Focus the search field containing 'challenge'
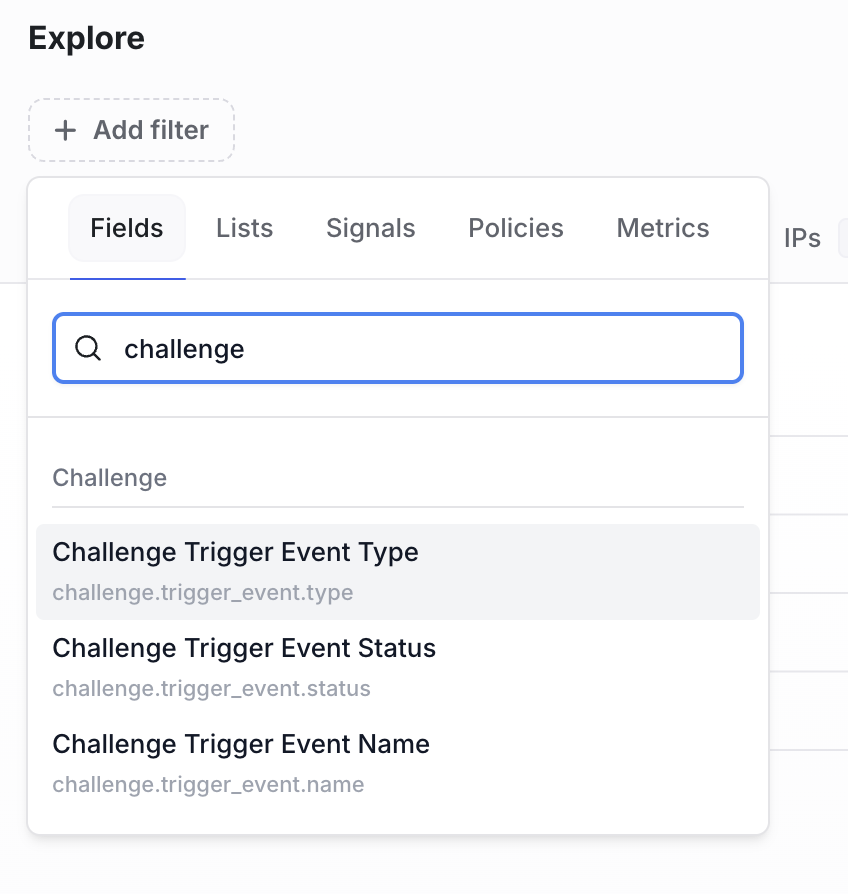The width and height of the screenshot is (848, 894). (x=398, y=348)
